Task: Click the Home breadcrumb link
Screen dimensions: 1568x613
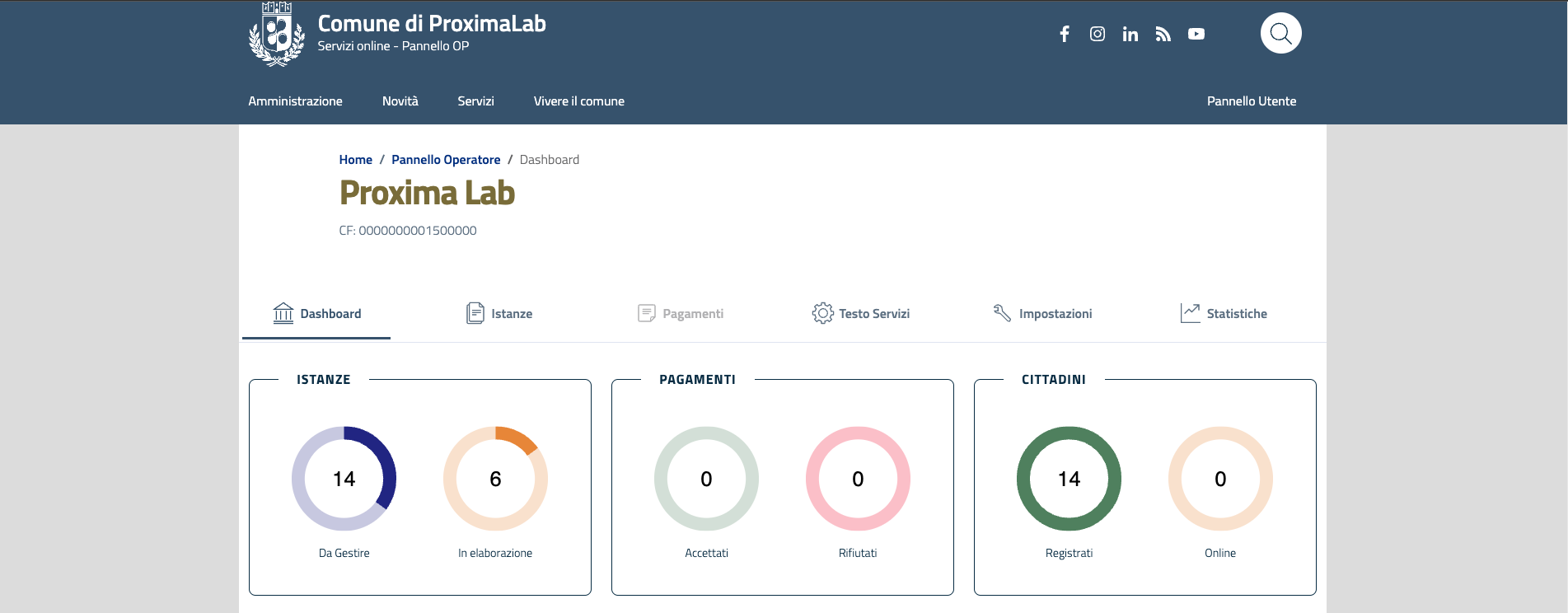Action: (x=355, y=160)
